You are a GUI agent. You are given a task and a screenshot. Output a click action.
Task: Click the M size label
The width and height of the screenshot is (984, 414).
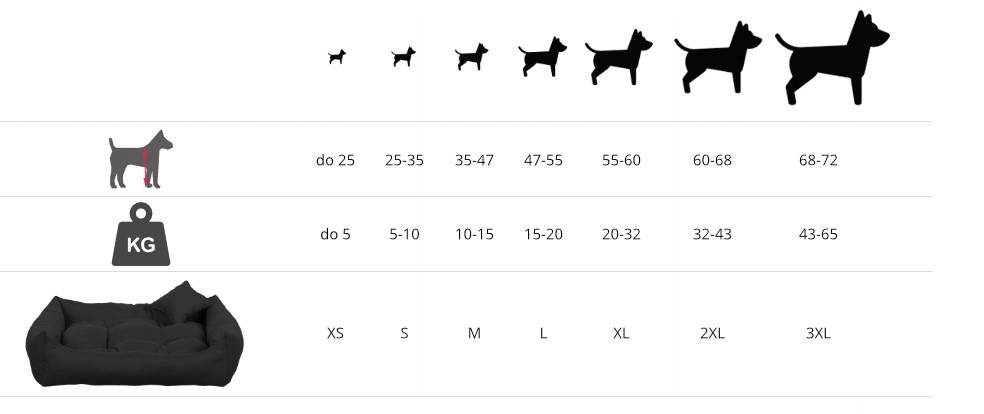pyautogui.click(x=474, y=334)
